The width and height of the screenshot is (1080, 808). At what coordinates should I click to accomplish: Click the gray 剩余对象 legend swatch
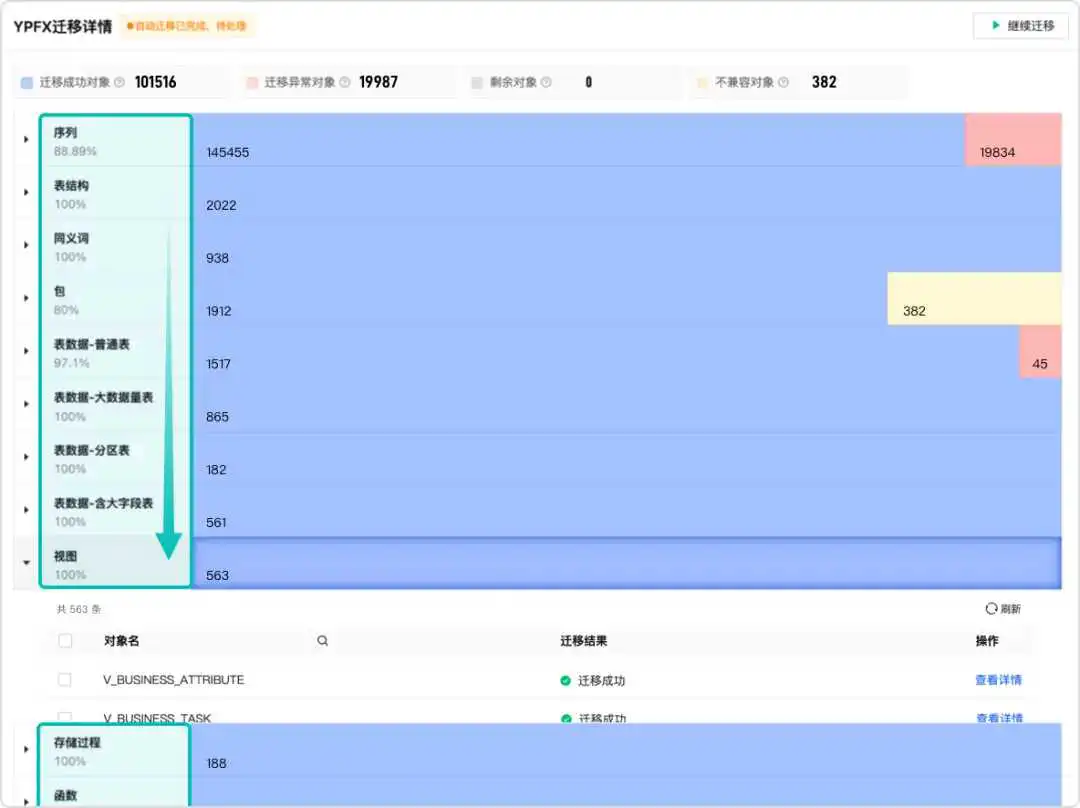[x=477, y=83]
